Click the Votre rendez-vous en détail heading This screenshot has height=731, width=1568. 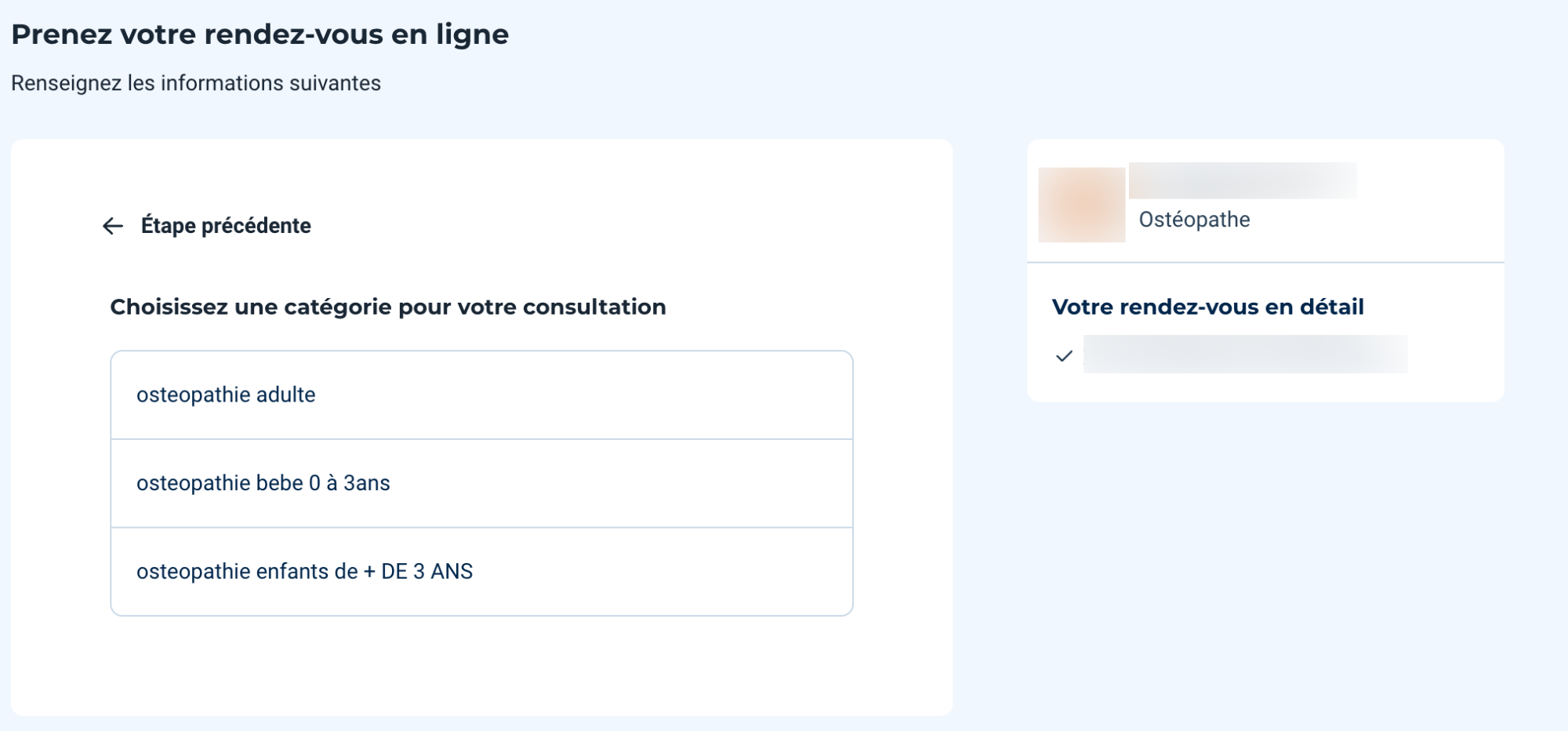[x=1207, y=307]
